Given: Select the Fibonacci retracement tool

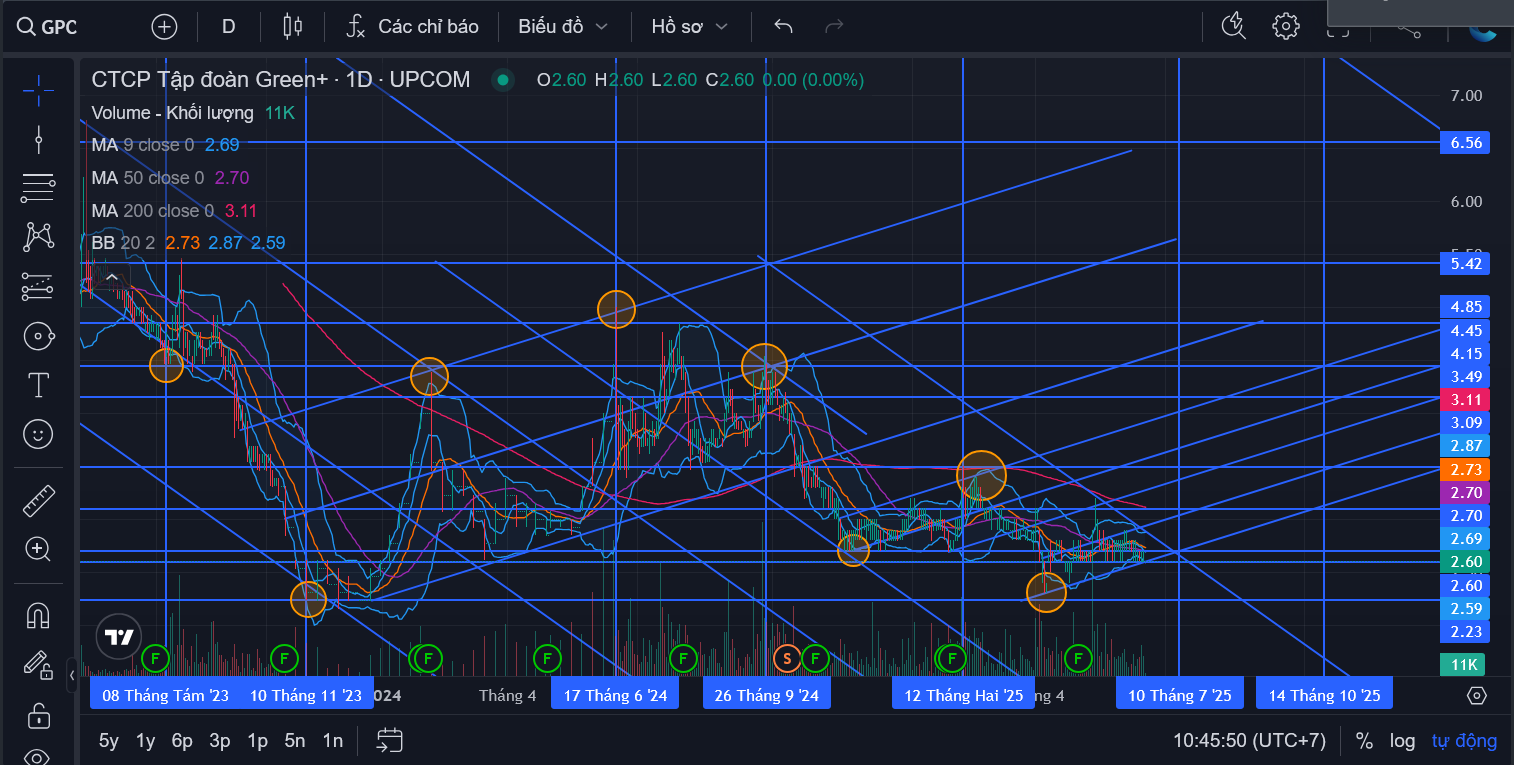Looking at the screenshot, I should click(x=39, y=187).
